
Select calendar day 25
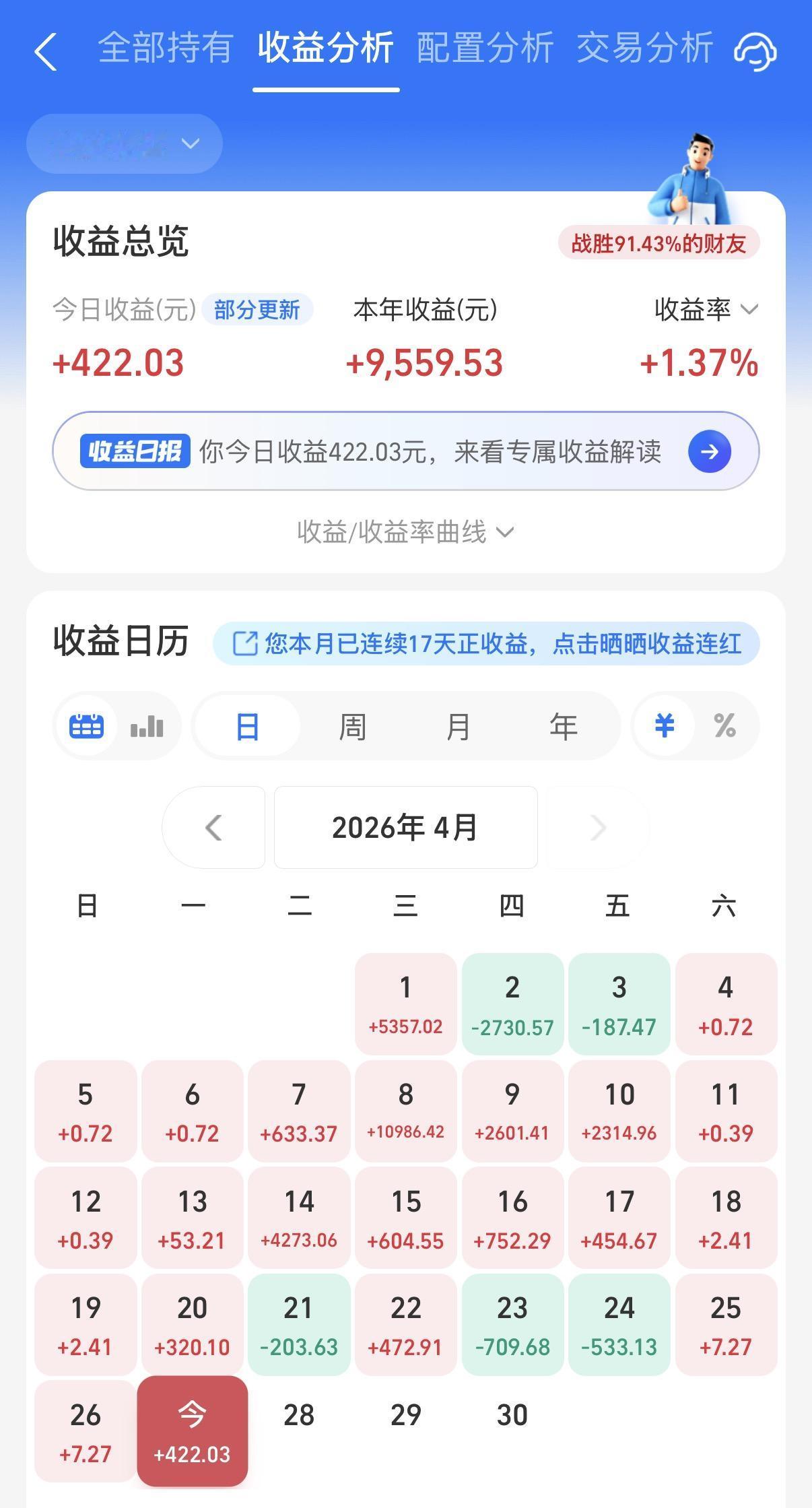726,1324
